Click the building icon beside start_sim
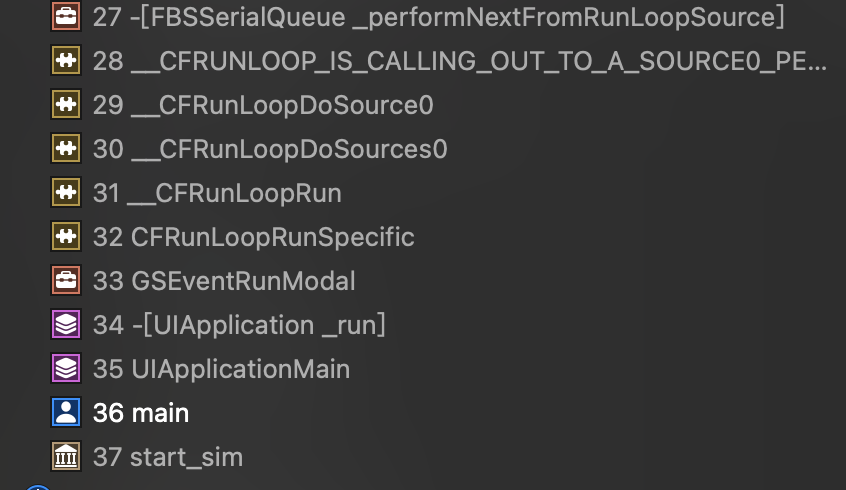846x490 pixels. click(x=65, y=457)
